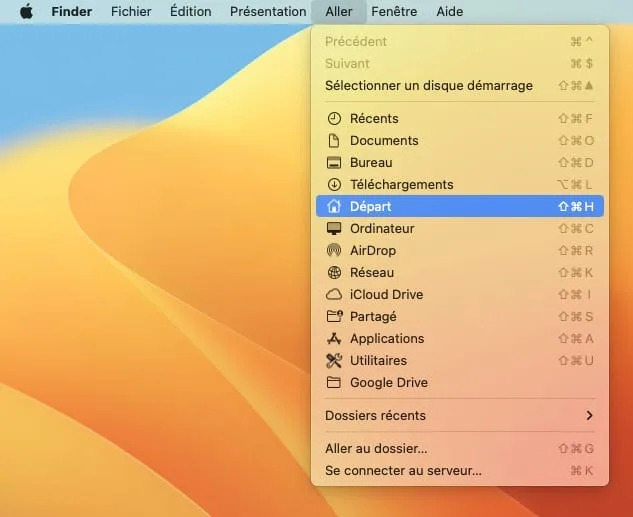Expand the Dossiers récents submenu
The image size is (633, 517).
pos(460,415)
